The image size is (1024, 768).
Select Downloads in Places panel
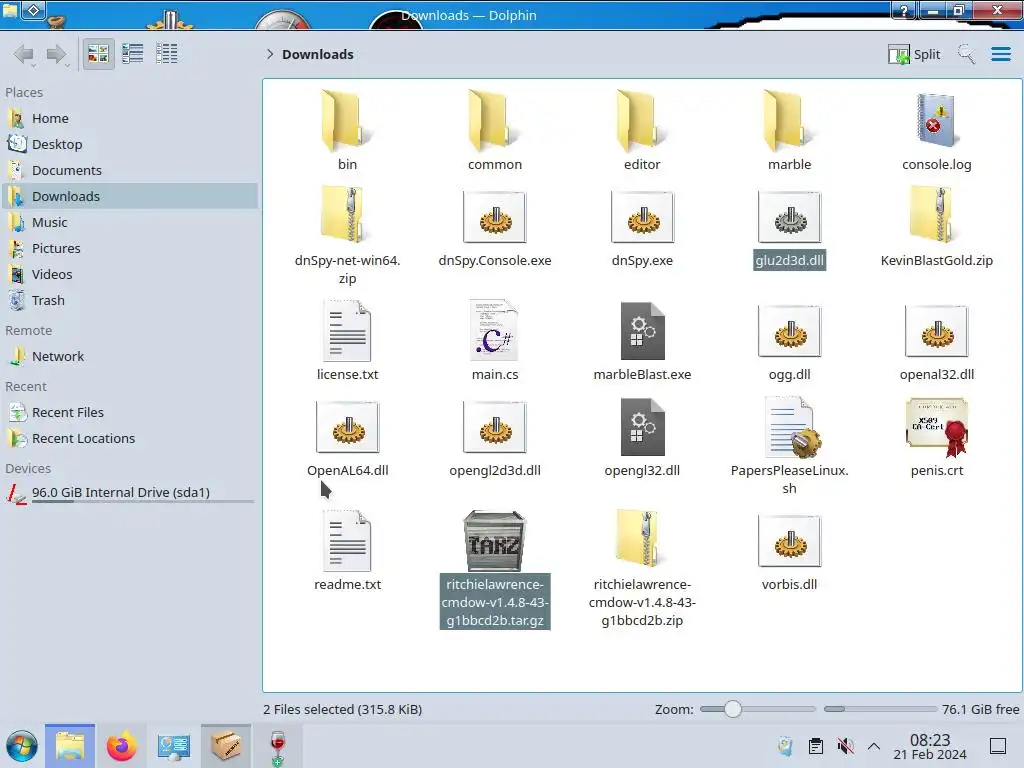point(131,196)
